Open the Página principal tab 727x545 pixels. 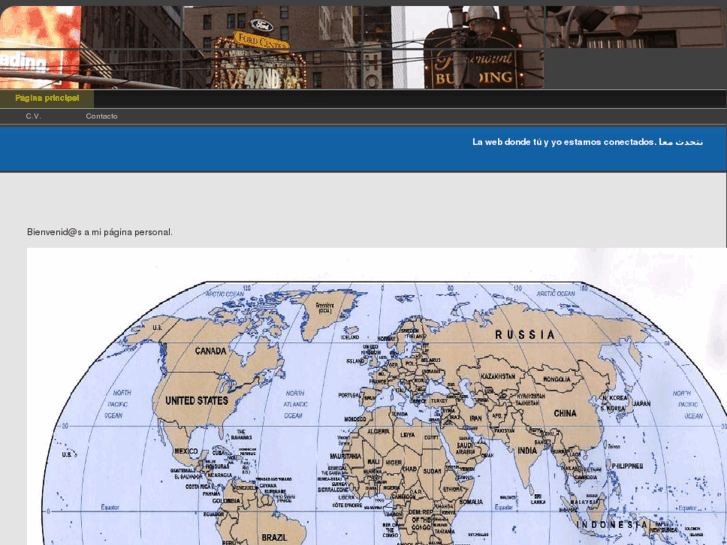pos(47,98)
